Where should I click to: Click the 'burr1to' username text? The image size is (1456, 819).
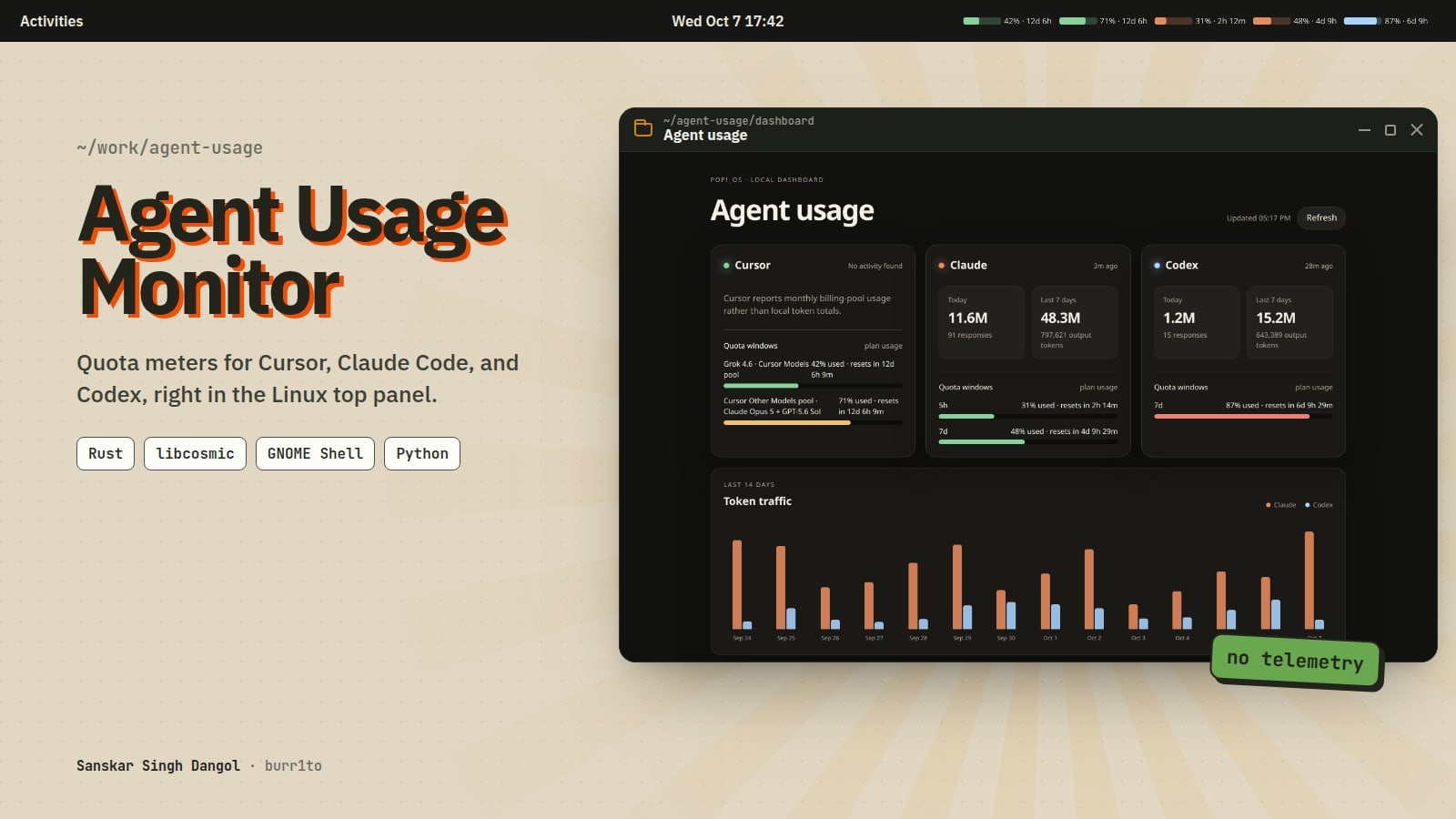coord(293,765)
